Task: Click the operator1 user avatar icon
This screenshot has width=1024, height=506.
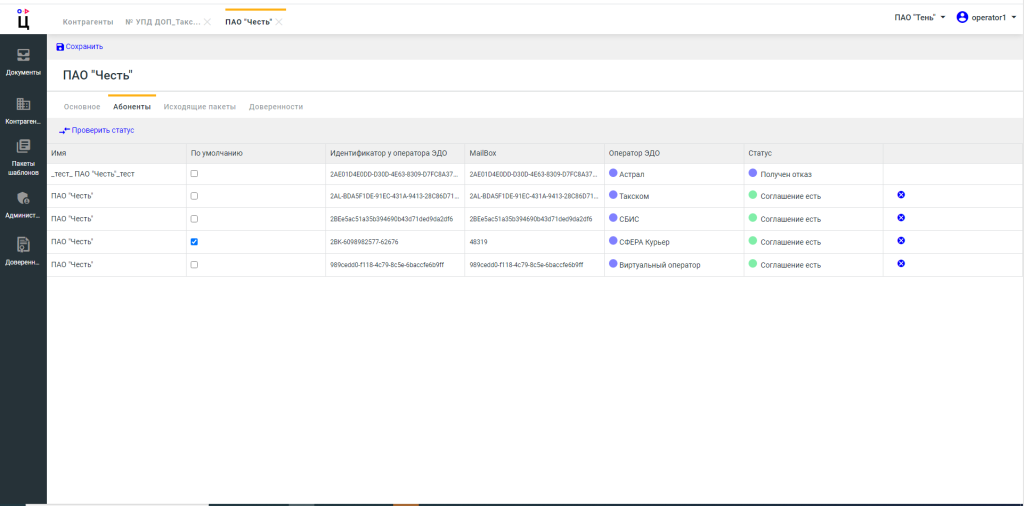Action: 962,18
